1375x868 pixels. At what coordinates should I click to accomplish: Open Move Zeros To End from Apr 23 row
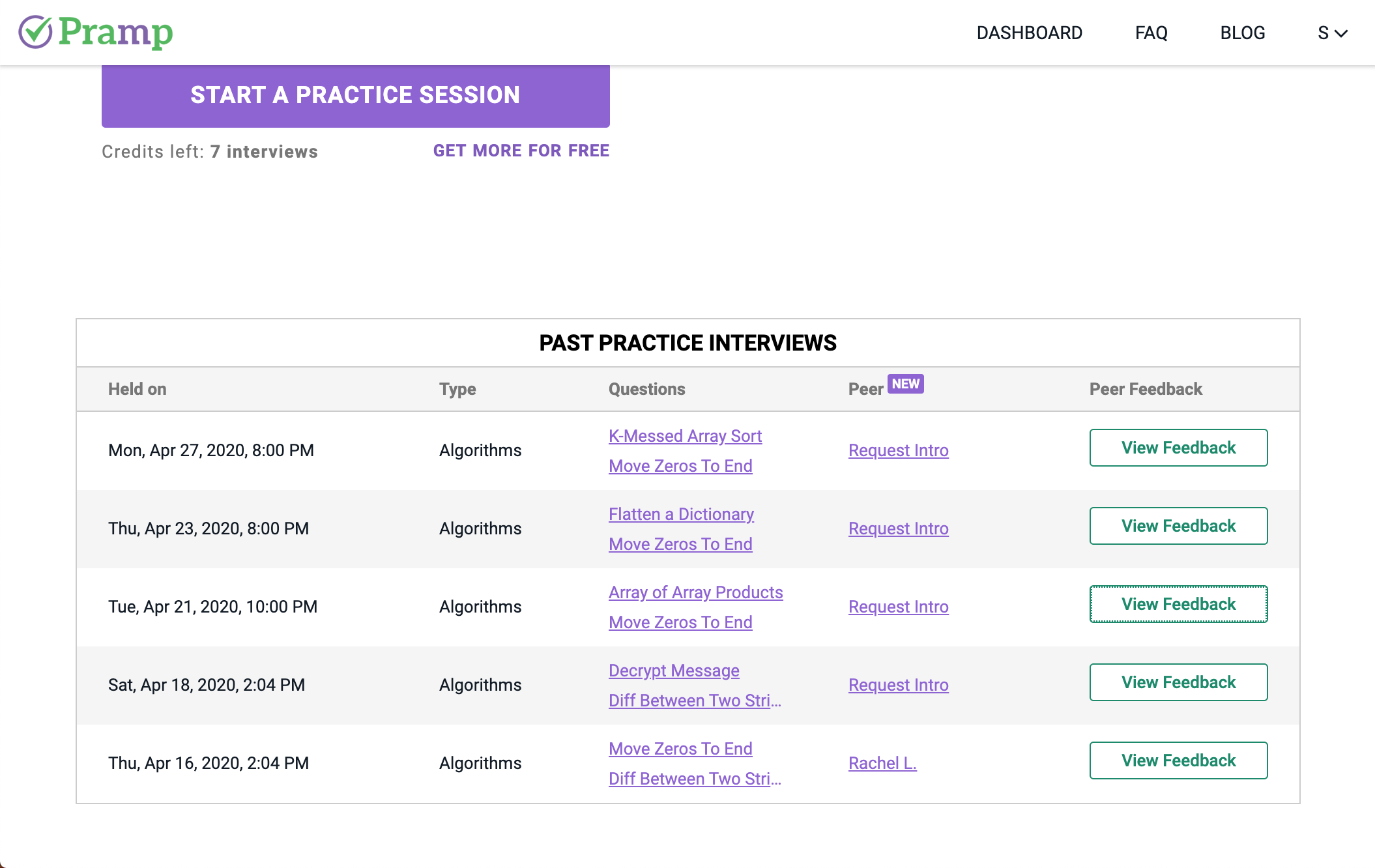[680, 544]
